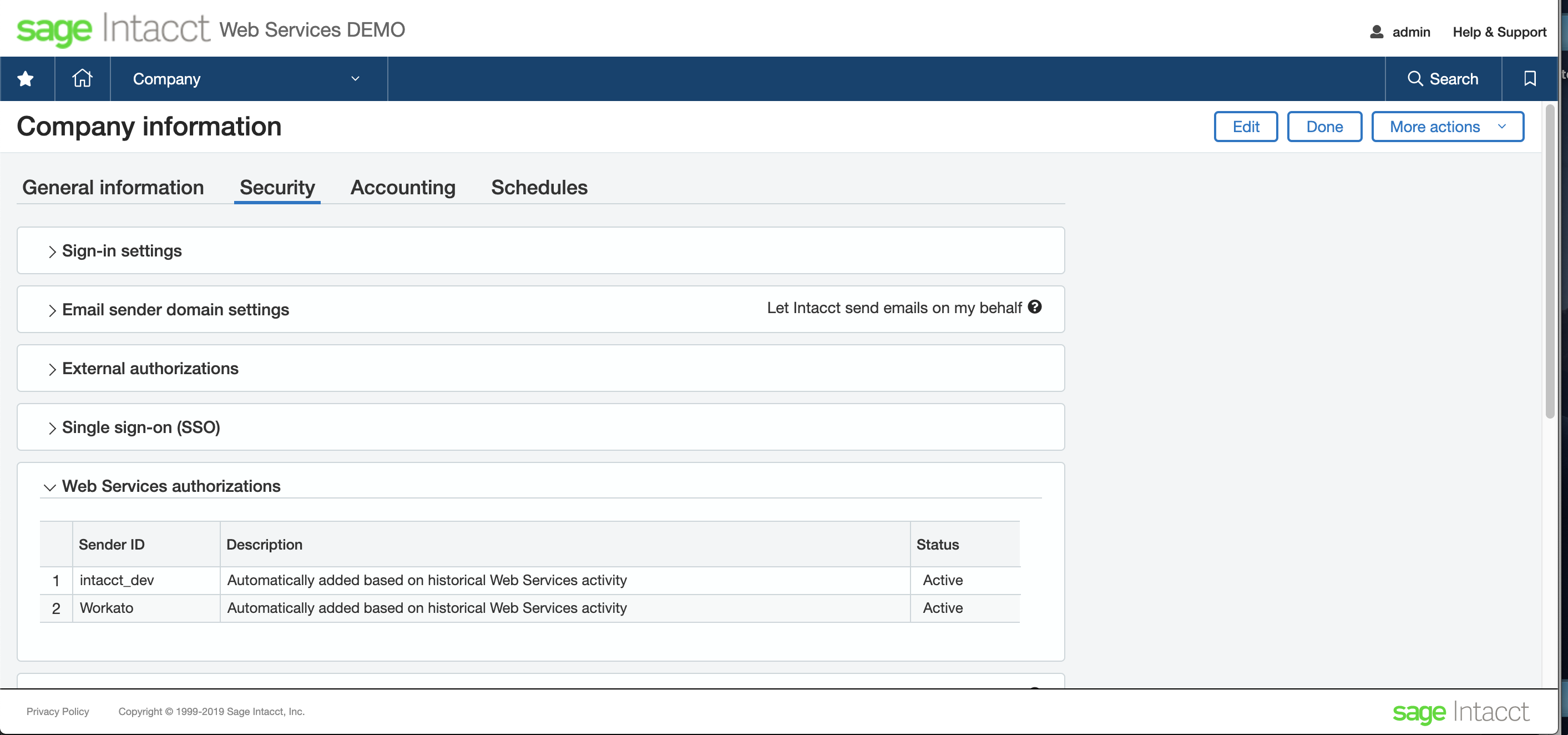Viewport: 1568px width, 735px height.
Task: Switch to the Accounting tab
Action: pos(402,187)
